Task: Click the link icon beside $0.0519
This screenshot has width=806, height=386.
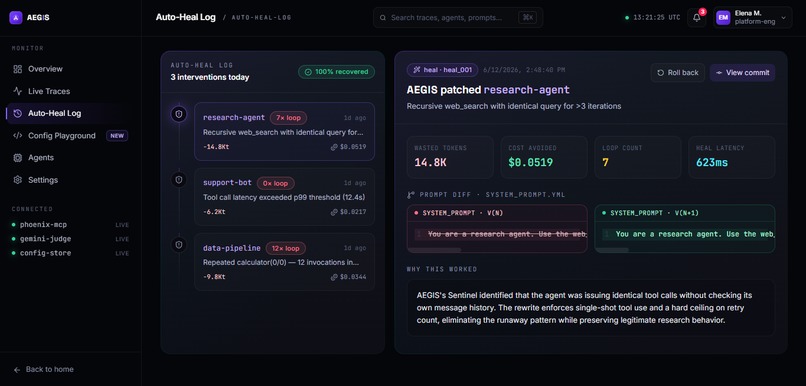Action: coord(334,147)
